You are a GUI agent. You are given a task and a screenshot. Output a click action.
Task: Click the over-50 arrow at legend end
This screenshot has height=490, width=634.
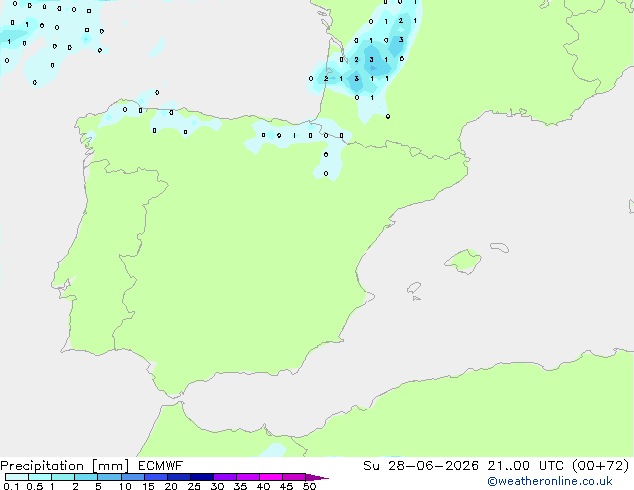(317, 477)
